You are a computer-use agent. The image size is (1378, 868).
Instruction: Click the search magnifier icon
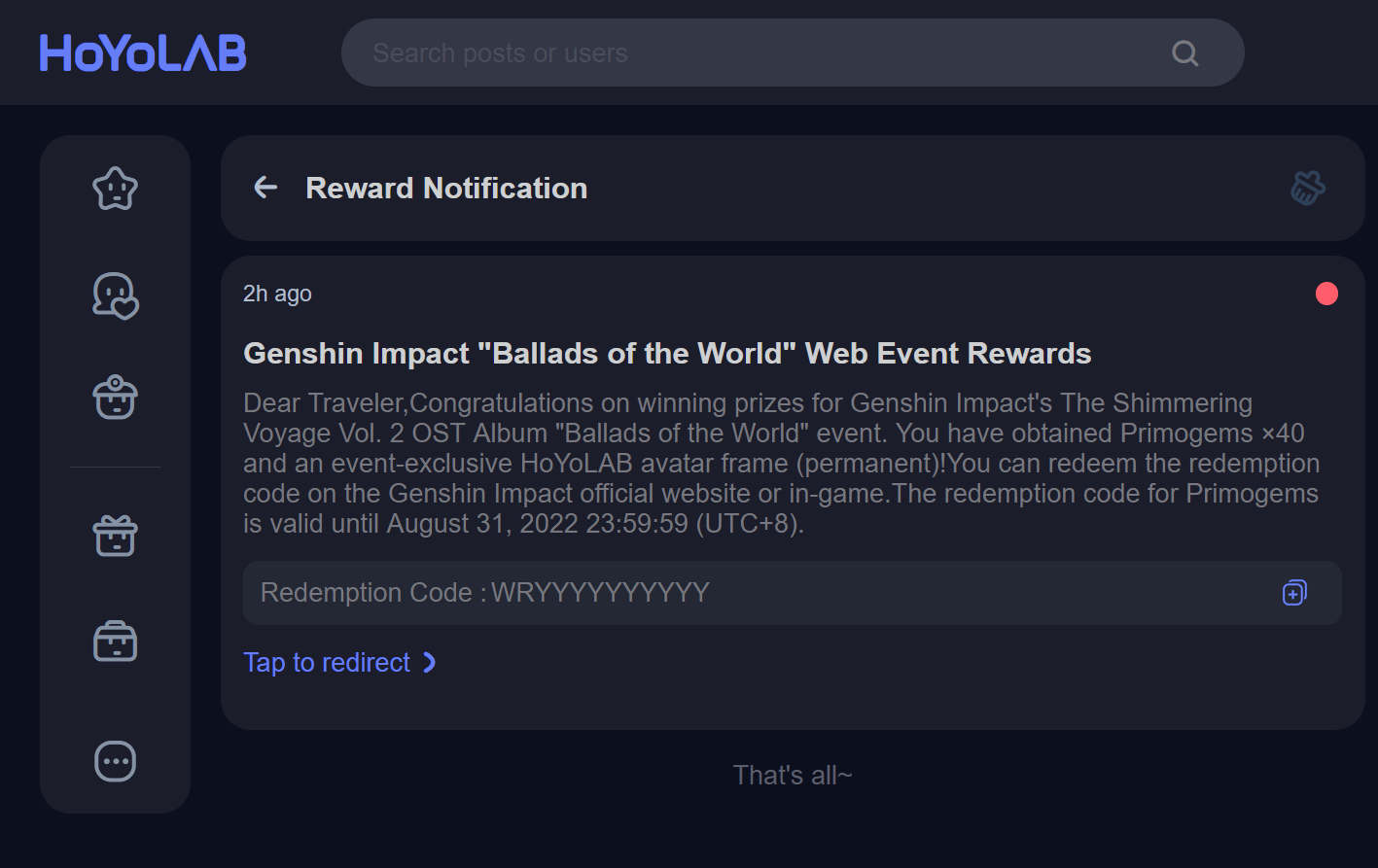tap(1184, 52)
